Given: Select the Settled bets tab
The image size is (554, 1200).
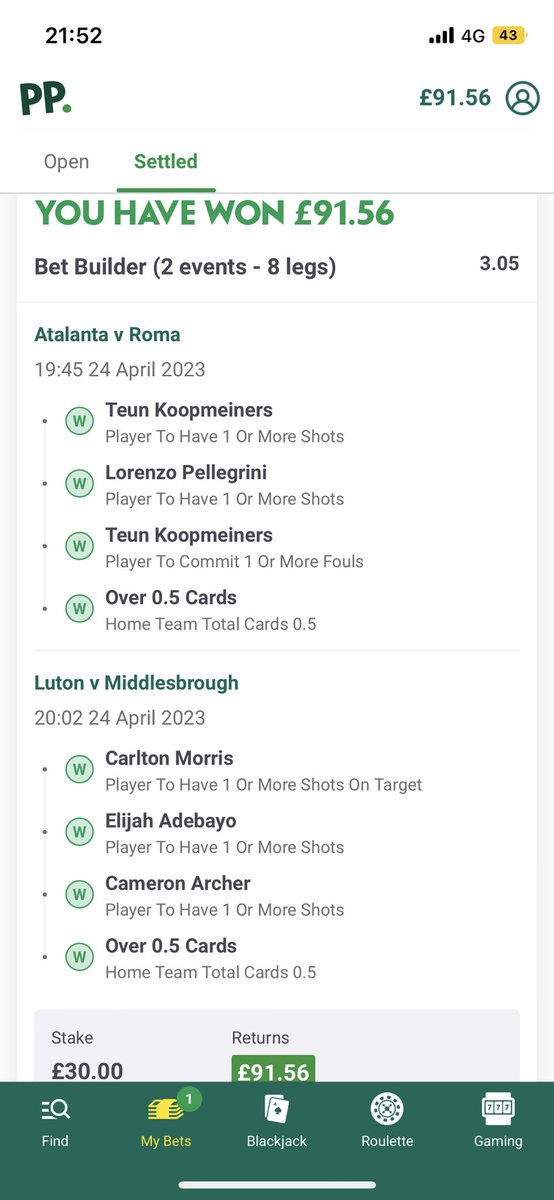Looking at the screenshot, I should pos(166,162).
